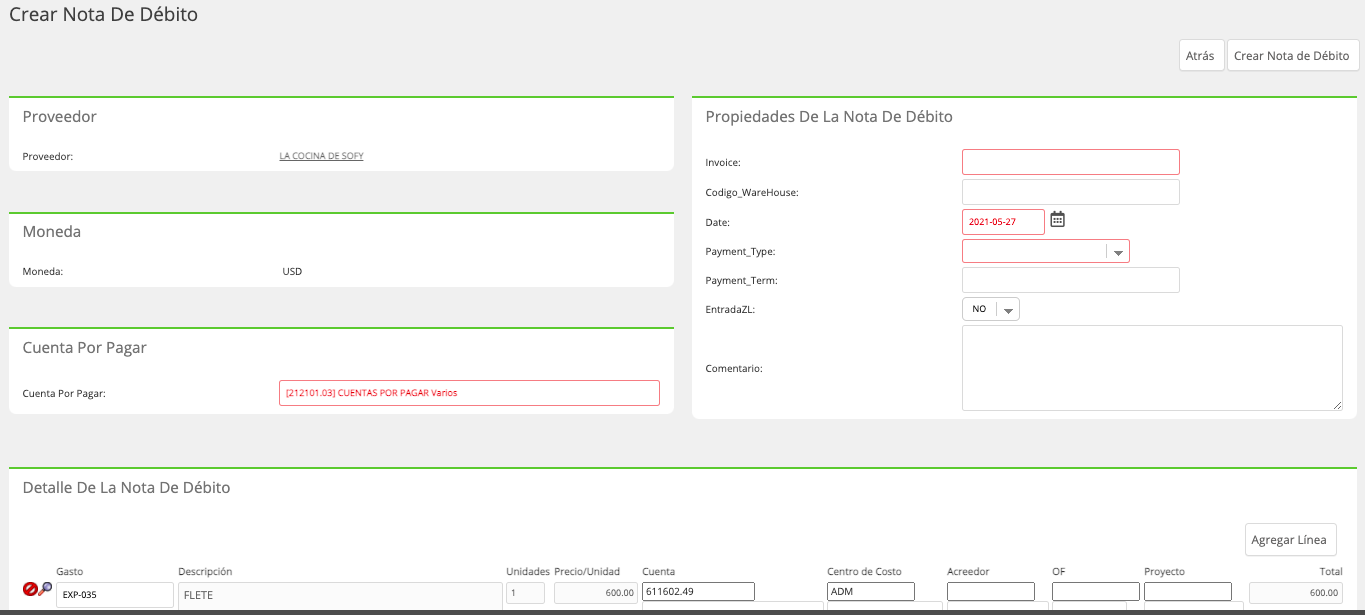1365x615 pixels.
Task: Open the Payment_Type dropdown
Action: [1045, 251]
